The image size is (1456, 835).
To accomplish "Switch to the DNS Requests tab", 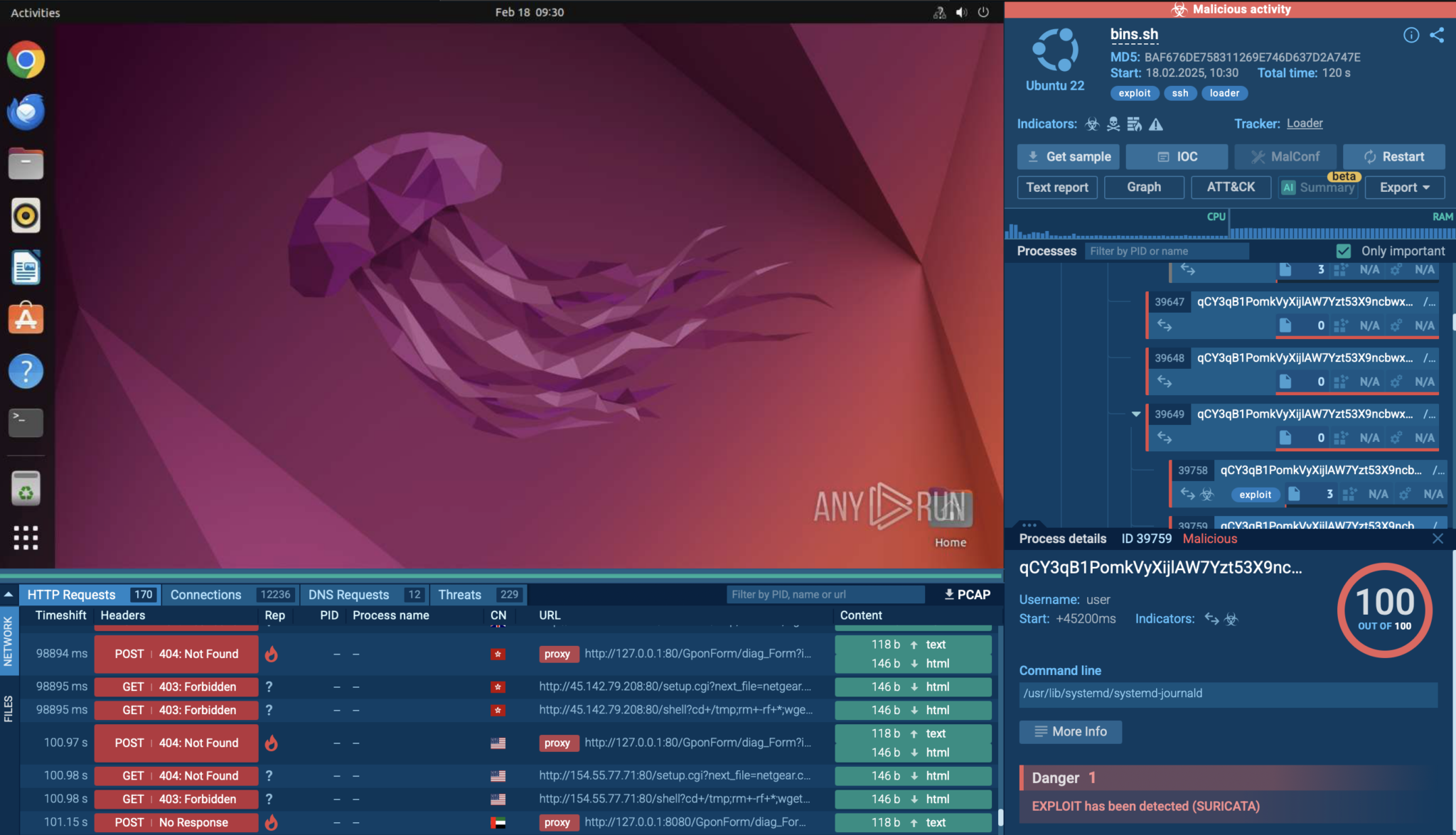I will 348,595.
